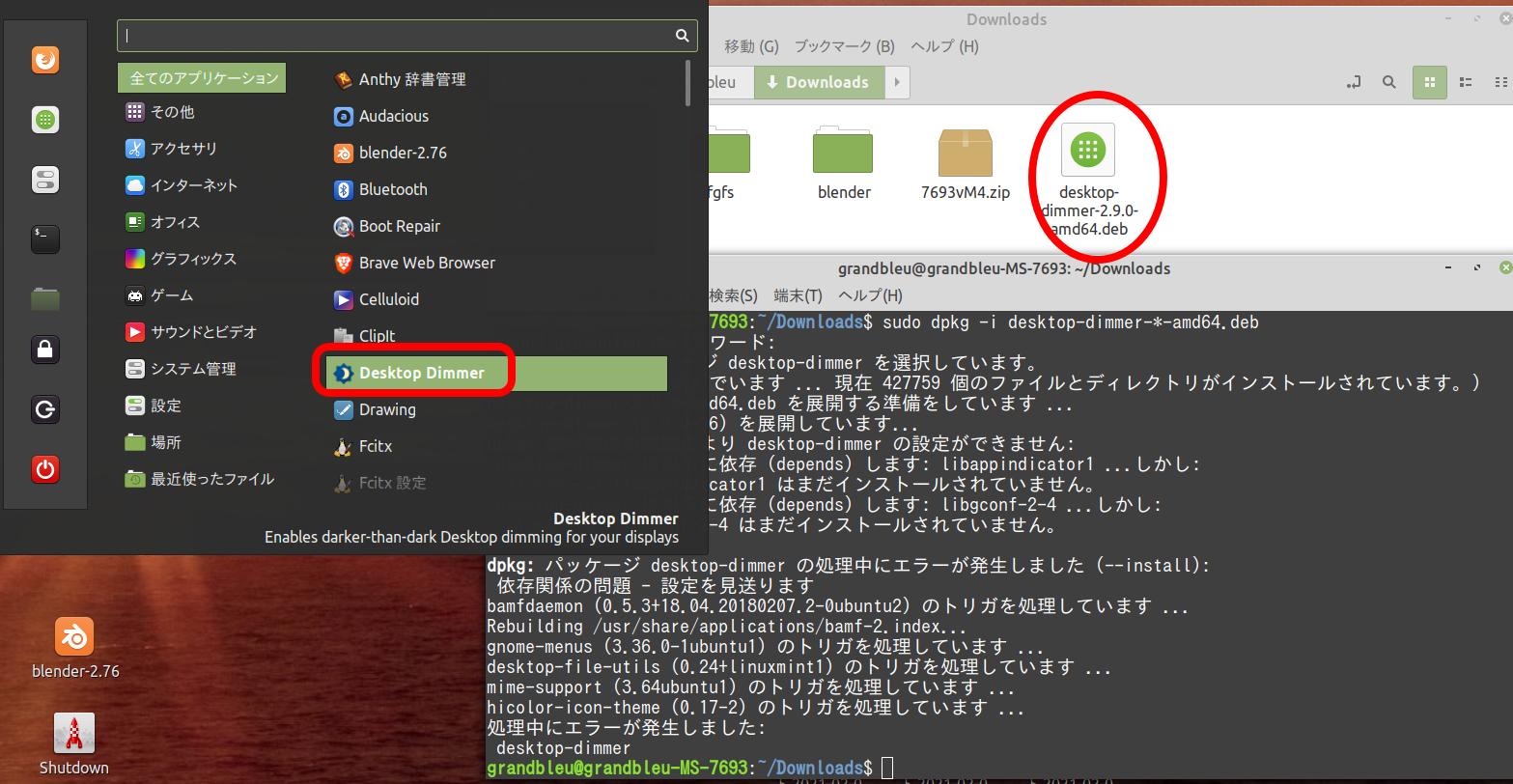Toggle the location entry bar in Nemo

click(x=1354, y=82)
